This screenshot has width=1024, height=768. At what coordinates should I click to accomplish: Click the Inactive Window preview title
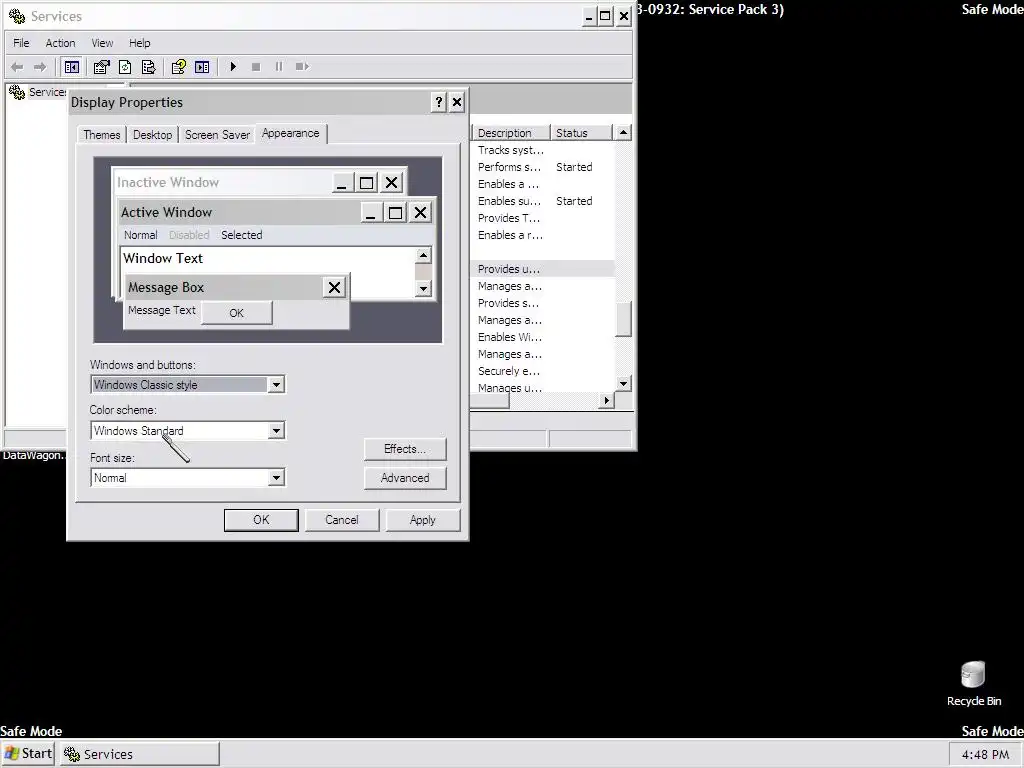click(168, 182)
